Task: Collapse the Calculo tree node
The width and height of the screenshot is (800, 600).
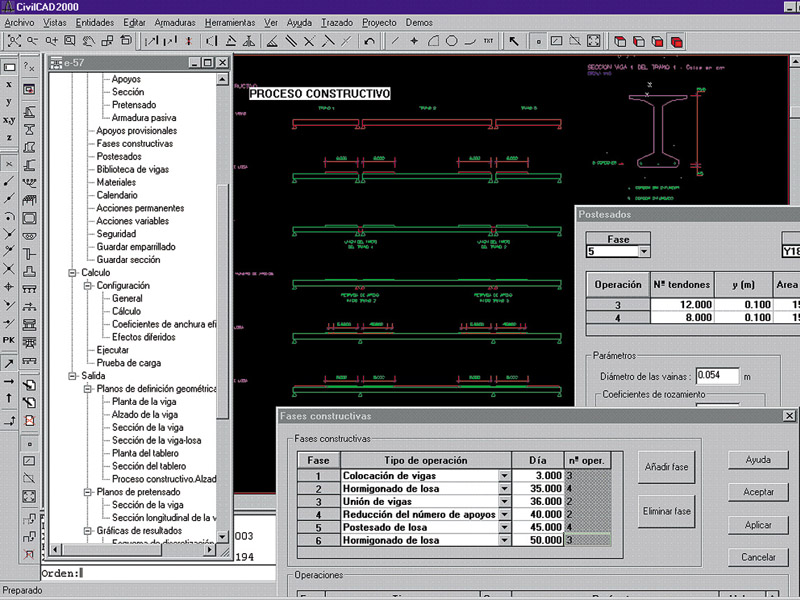Action: 72,272
